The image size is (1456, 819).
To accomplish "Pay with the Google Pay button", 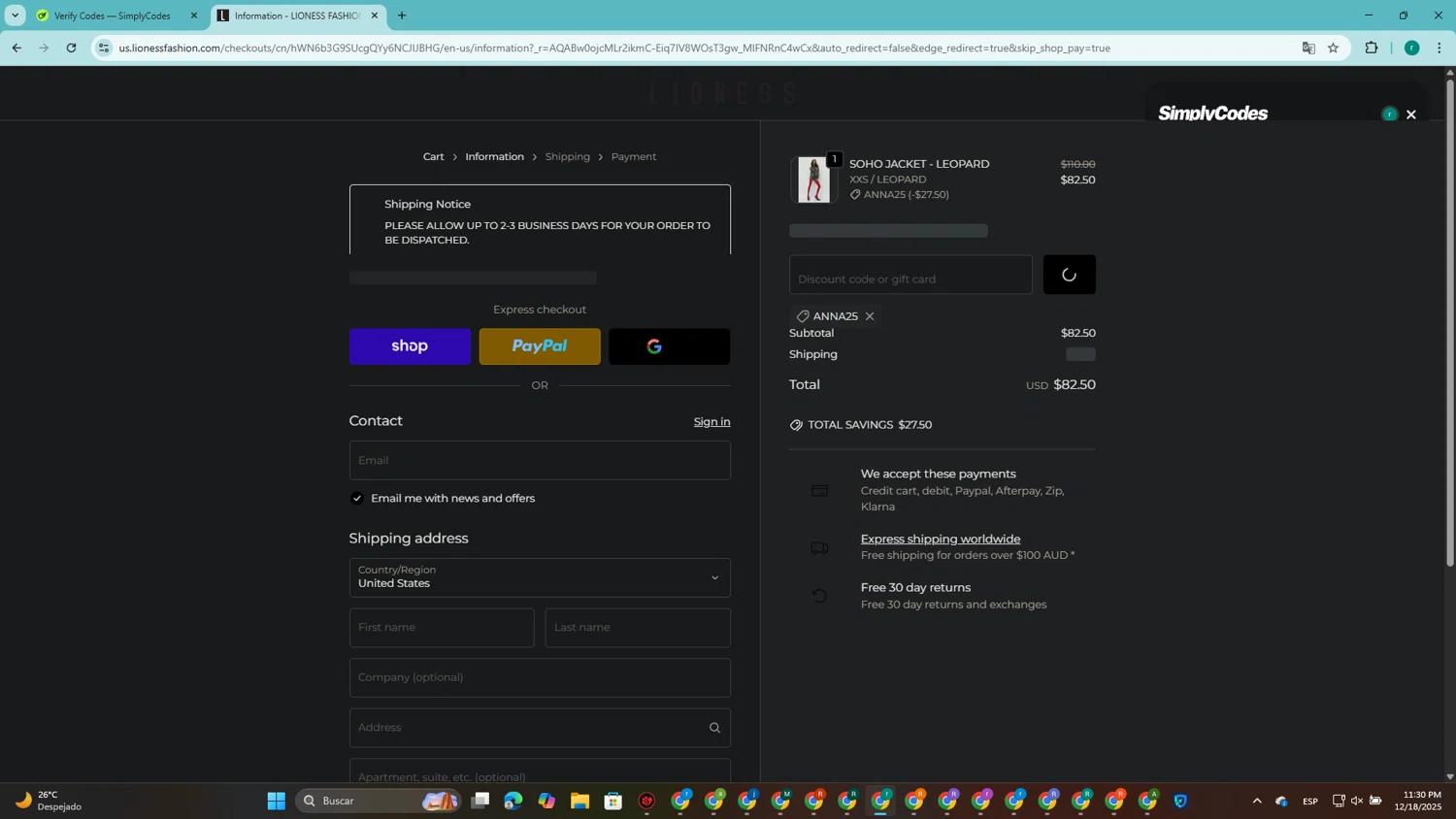I will [670, 346].
